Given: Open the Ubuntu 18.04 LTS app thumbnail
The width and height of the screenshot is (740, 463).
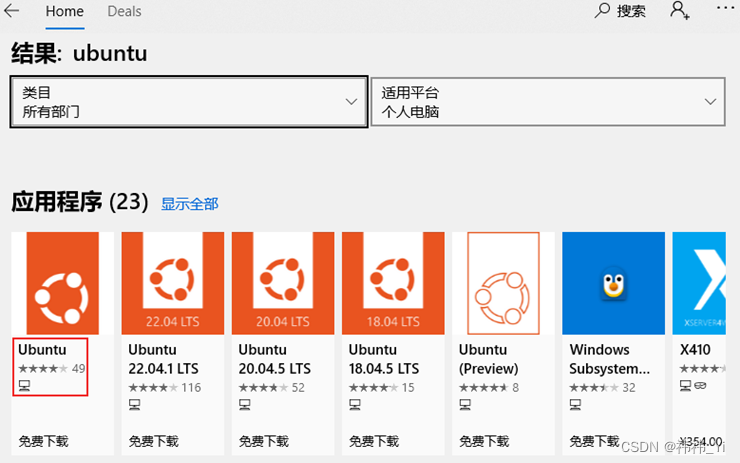Looking at the screenshot, I should (393, 283).
